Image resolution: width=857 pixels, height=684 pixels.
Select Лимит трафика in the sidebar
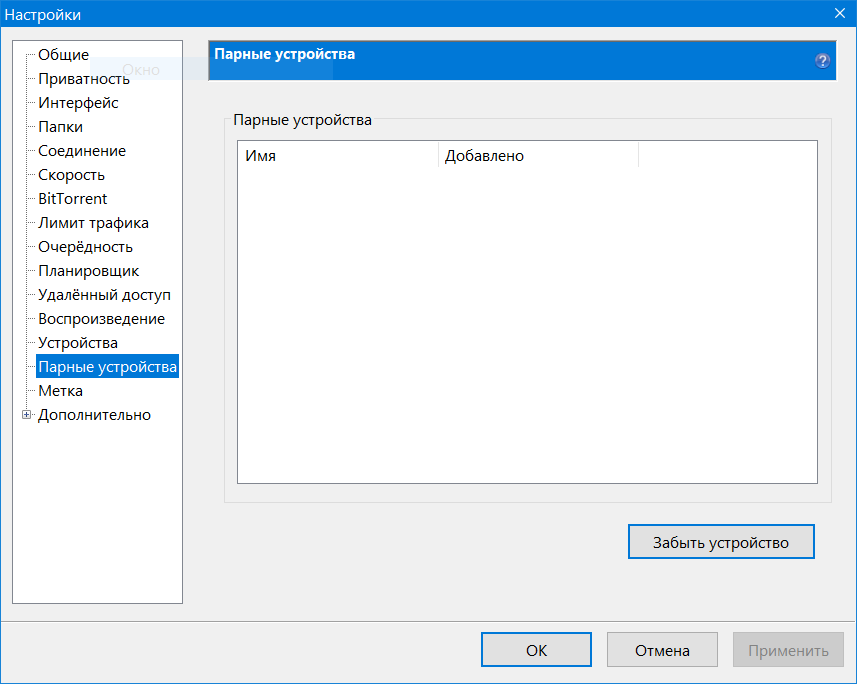pyautogui.click(x=93, y=223)
